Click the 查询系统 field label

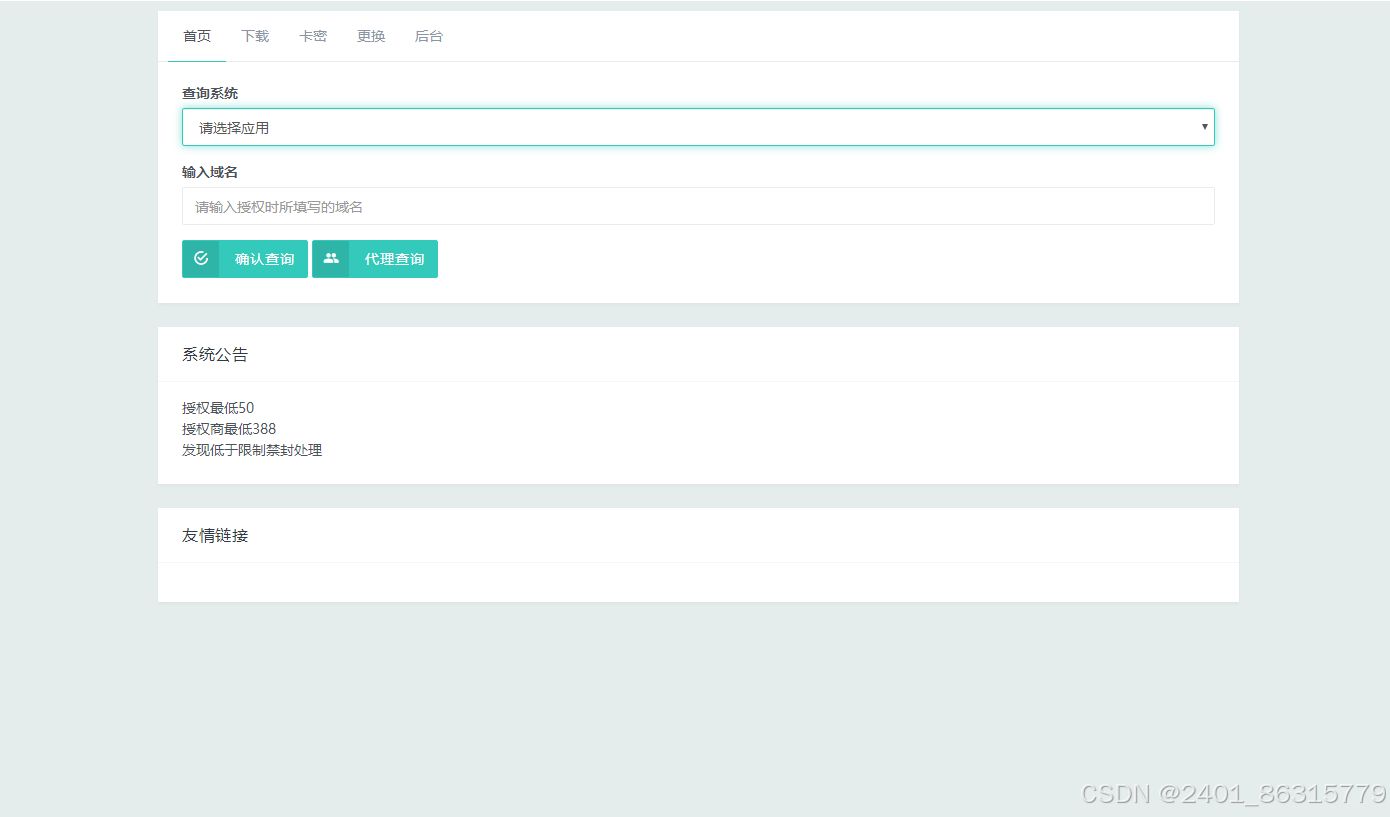point(210,93)
